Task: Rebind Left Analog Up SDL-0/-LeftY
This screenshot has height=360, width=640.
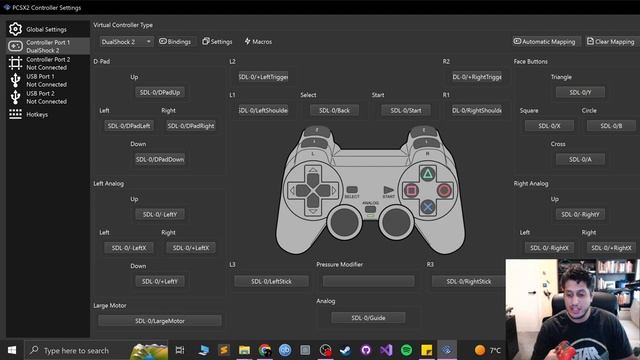Action: [x=160, y=214]
